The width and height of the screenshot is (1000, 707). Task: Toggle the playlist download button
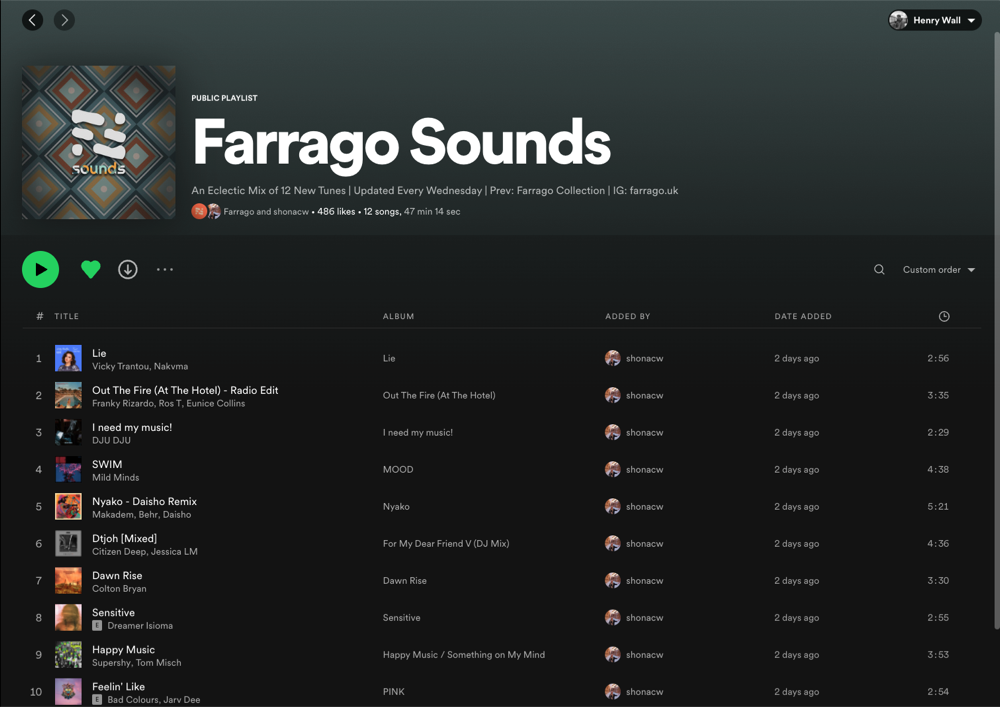127,269
